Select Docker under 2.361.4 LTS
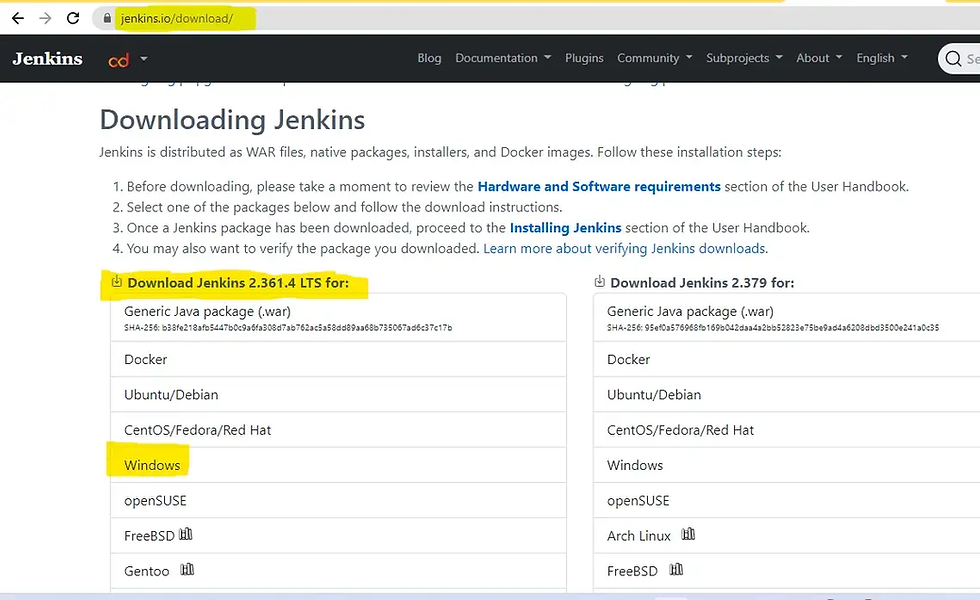980x600 pixels. tap(338, 359)
